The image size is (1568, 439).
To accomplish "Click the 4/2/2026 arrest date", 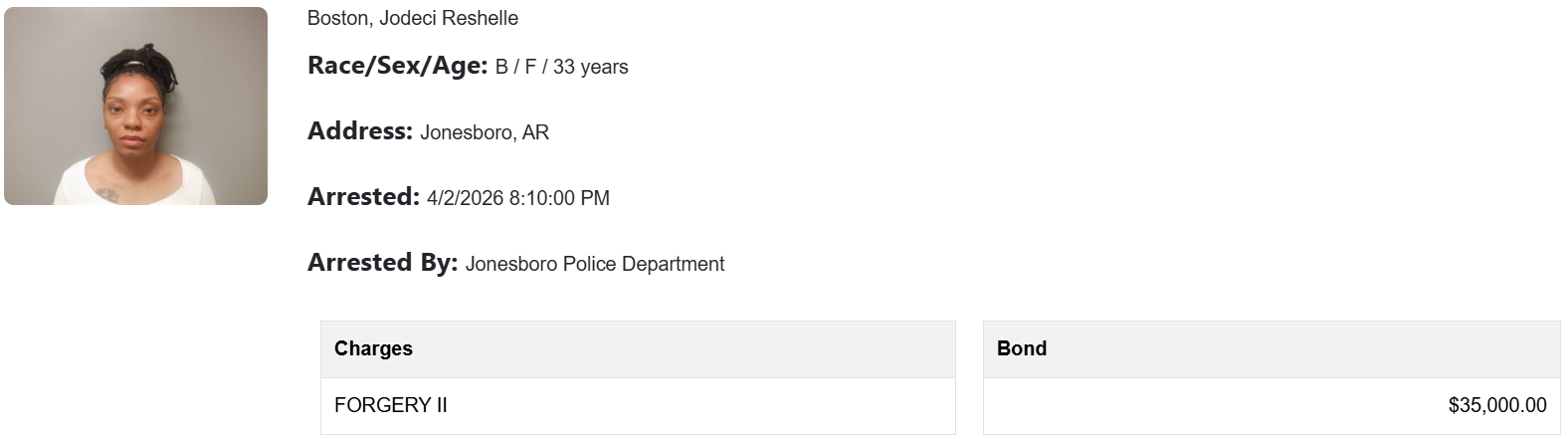I will pyautogui.click(x=465, y=198).
